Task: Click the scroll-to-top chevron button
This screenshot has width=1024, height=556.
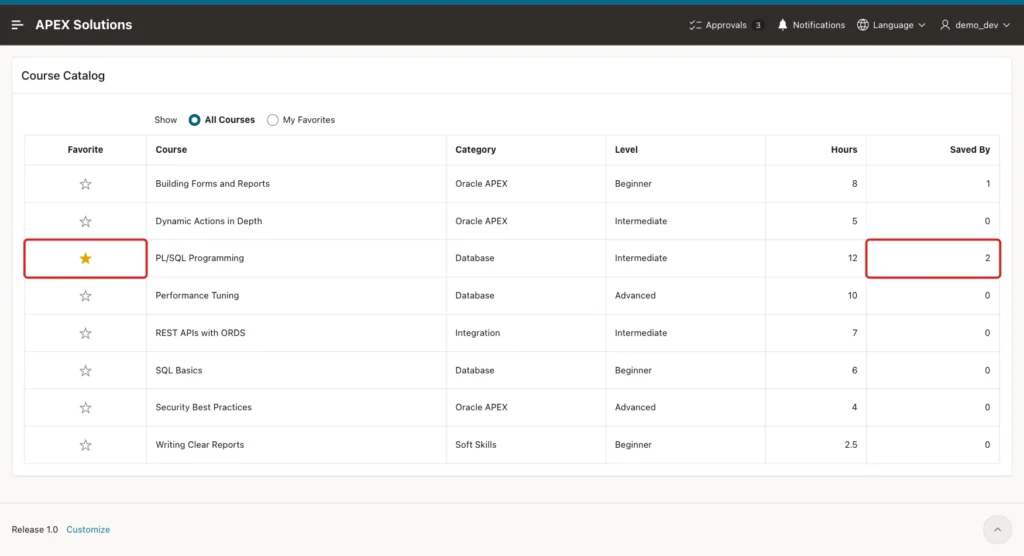Action: pyautogui.click(x=997, y=530)
